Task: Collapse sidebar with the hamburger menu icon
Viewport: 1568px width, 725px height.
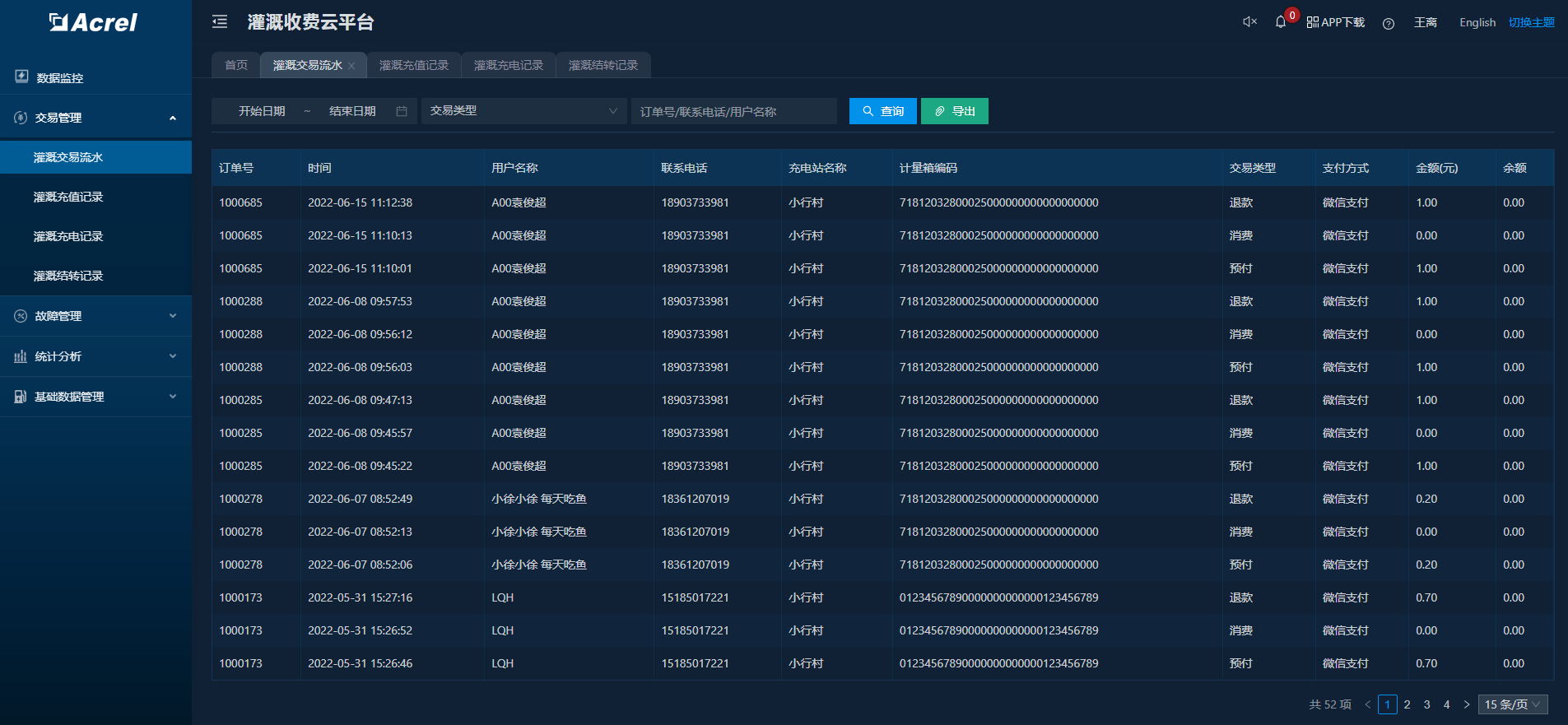Action: 220,22
